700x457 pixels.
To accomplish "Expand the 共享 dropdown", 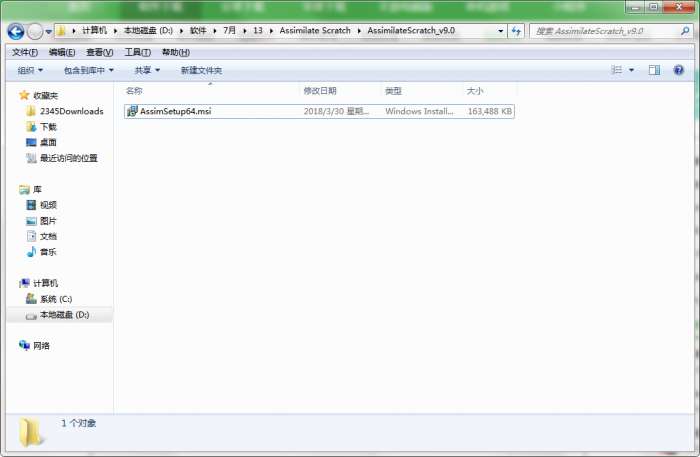I will point(147,70).
